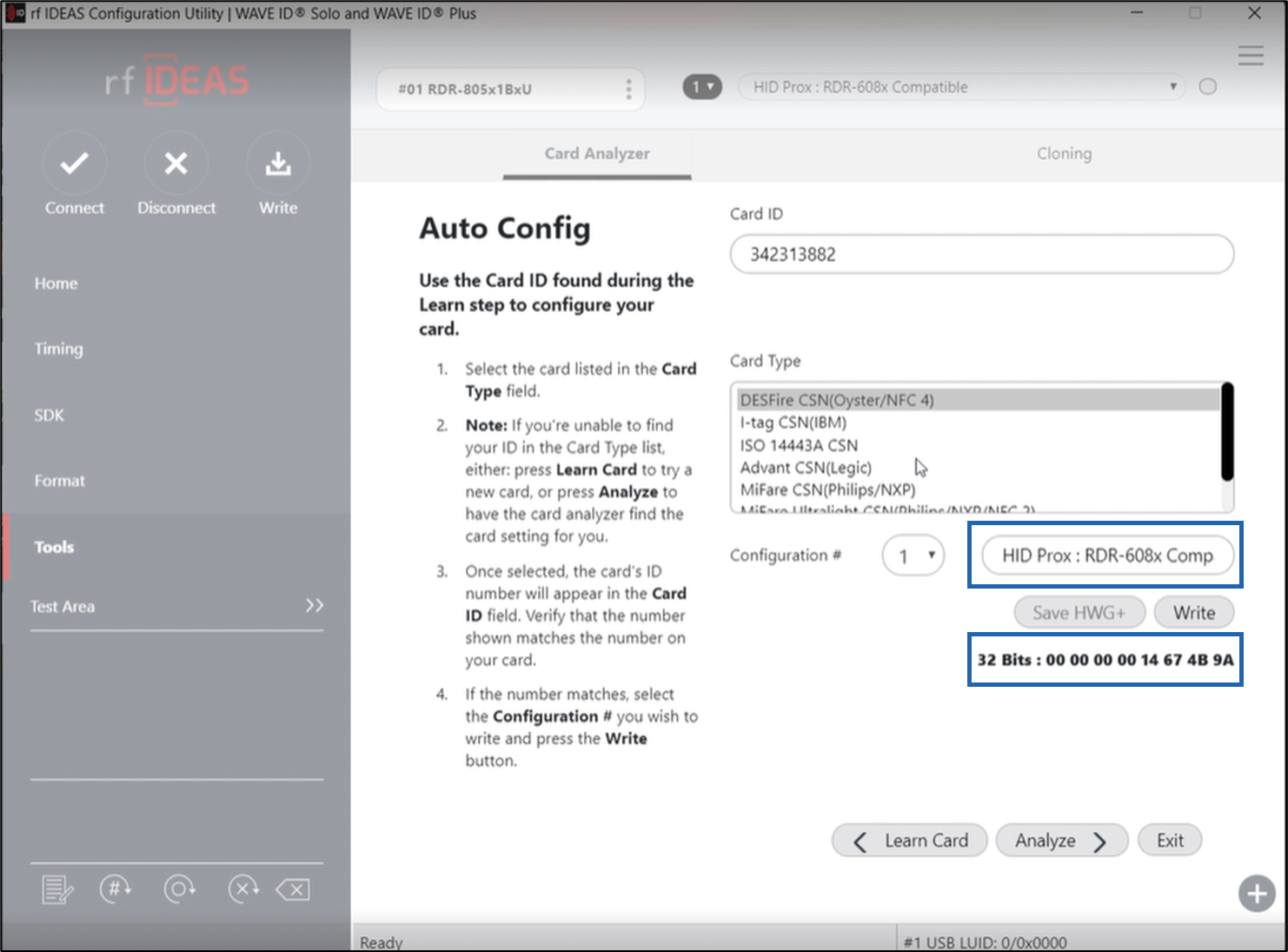Click the circled X icon in bottom toolbar

[243, 889]
